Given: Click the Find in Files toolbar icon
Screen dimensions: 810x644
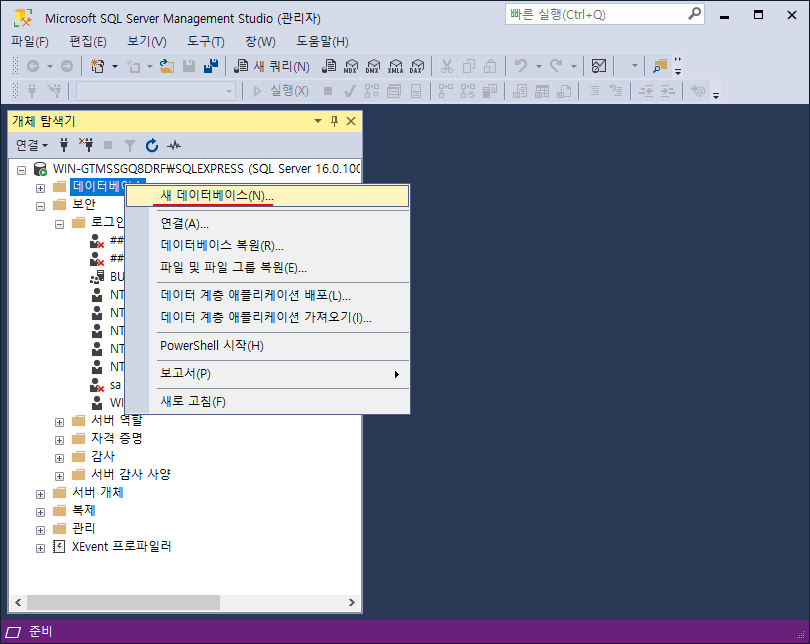Looking at the screenshot, I should pyautogui.click(x=660, y=66).
